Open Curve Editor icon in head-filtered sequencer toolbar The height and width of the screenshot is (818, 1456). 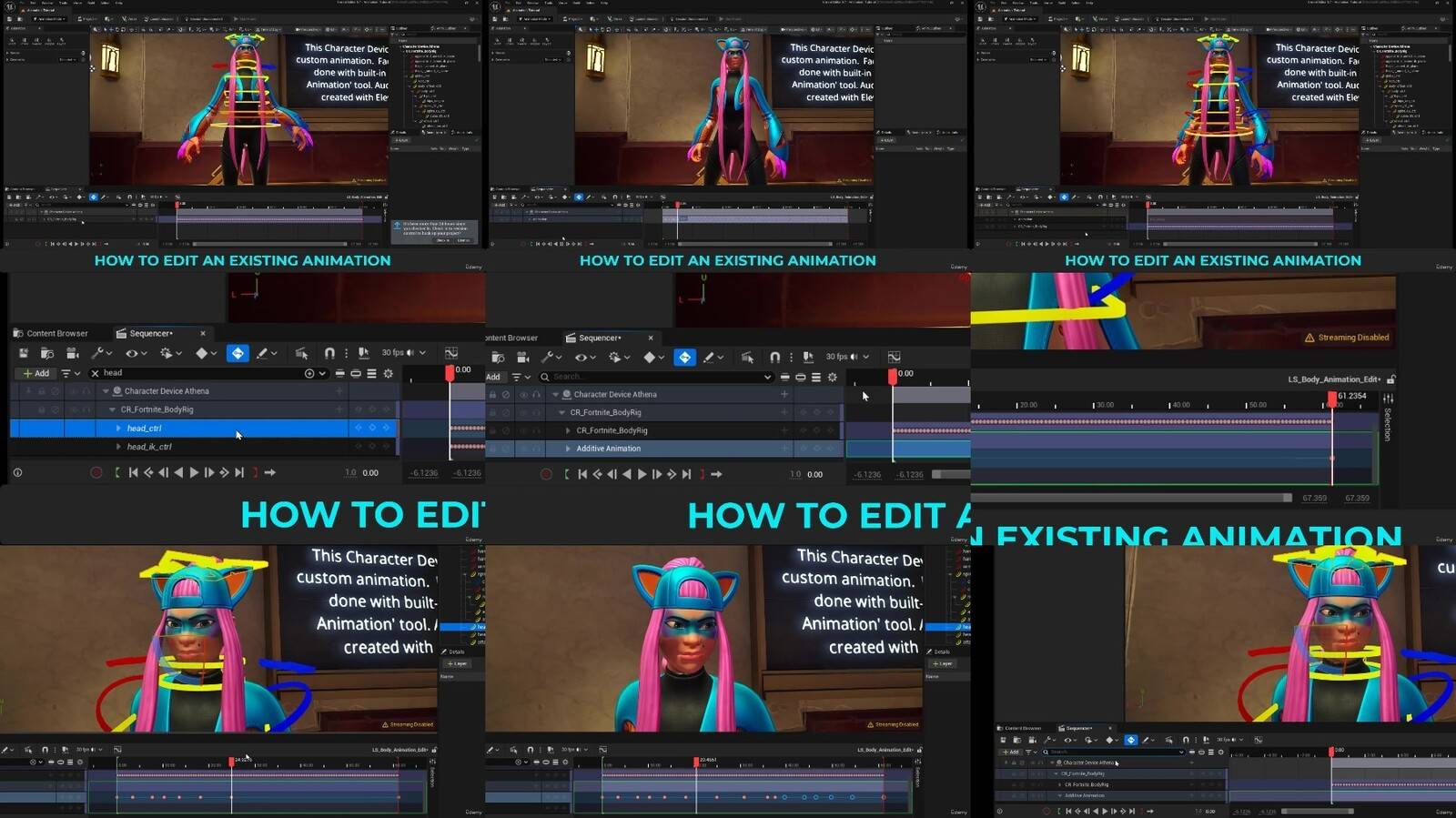tap(451, 353)
